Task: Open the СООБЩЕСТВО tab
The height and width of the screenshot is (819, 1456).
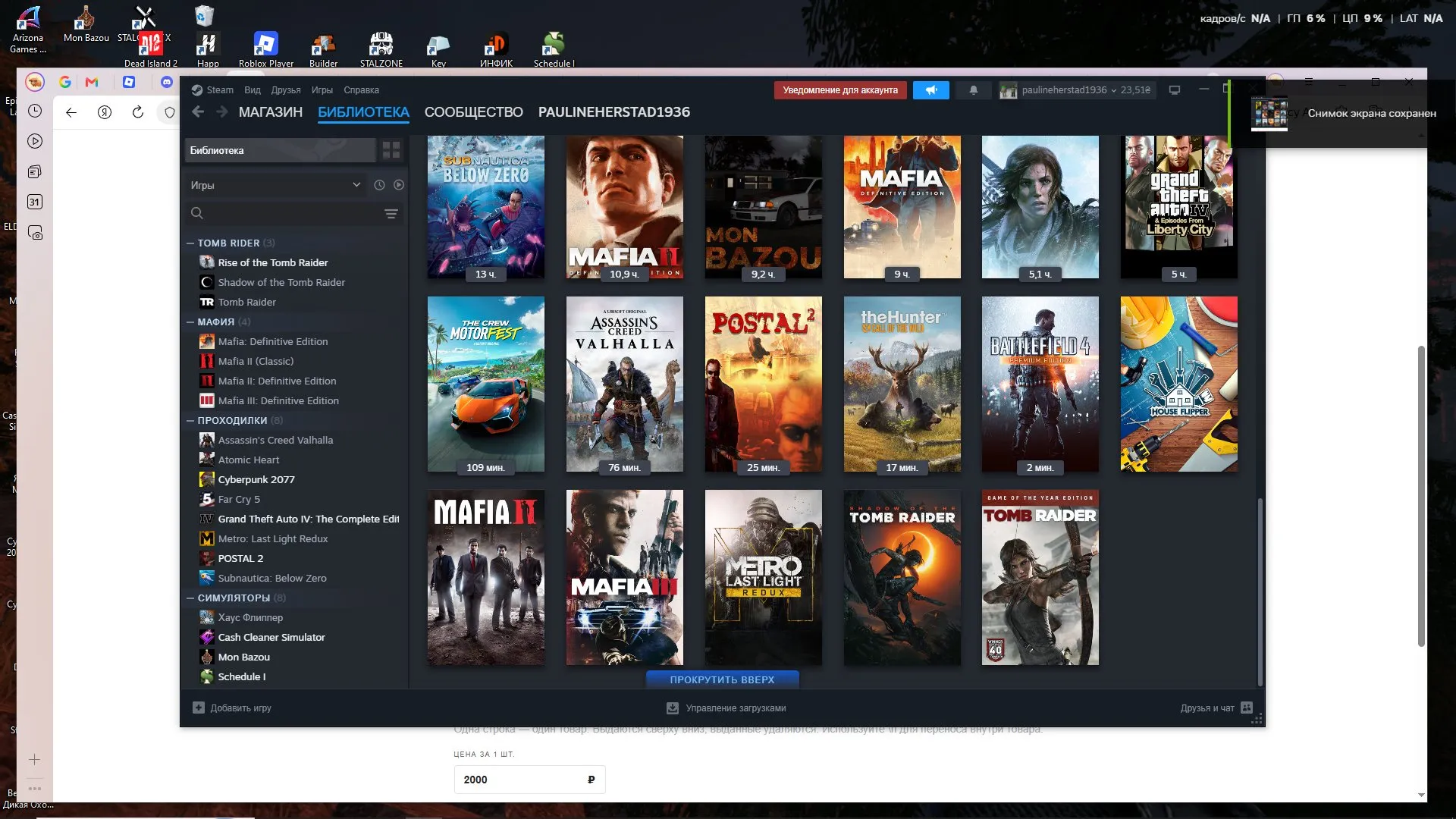Action: coord(474,112)
